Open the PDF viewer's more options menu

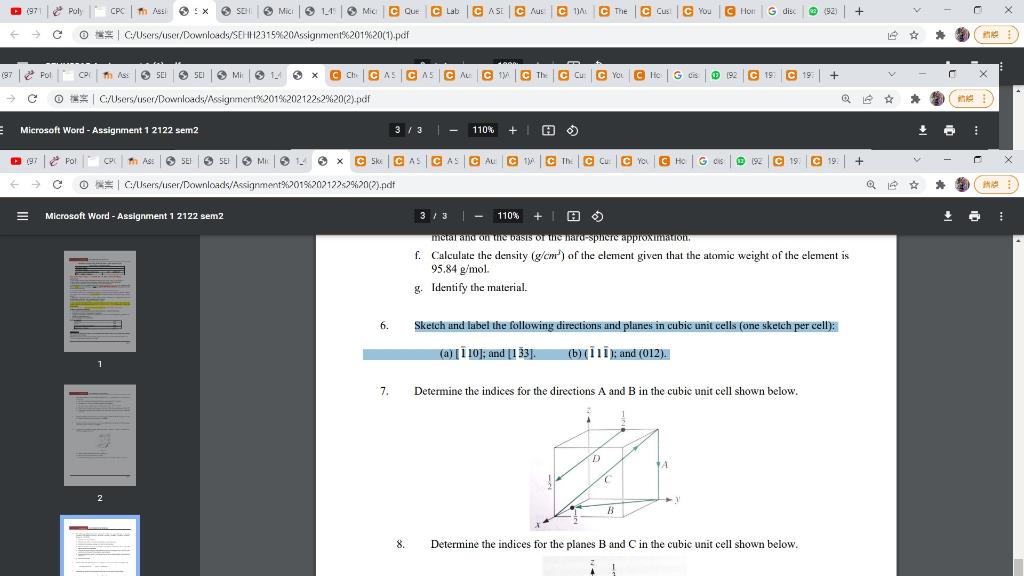(x=1000, y=215)
